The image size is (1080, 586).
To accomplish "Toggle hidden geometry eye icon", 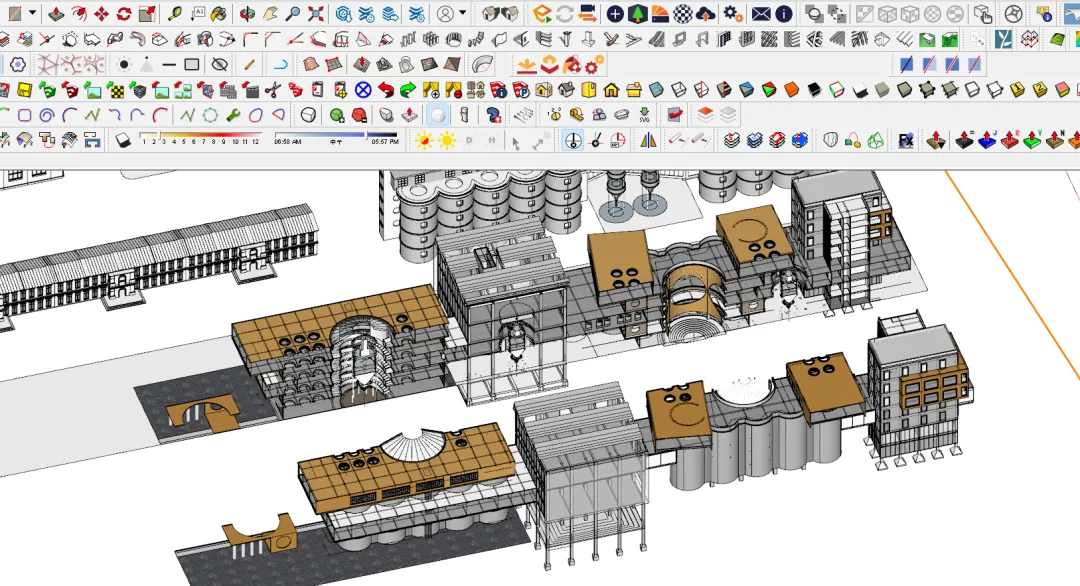I will [220, 65].
